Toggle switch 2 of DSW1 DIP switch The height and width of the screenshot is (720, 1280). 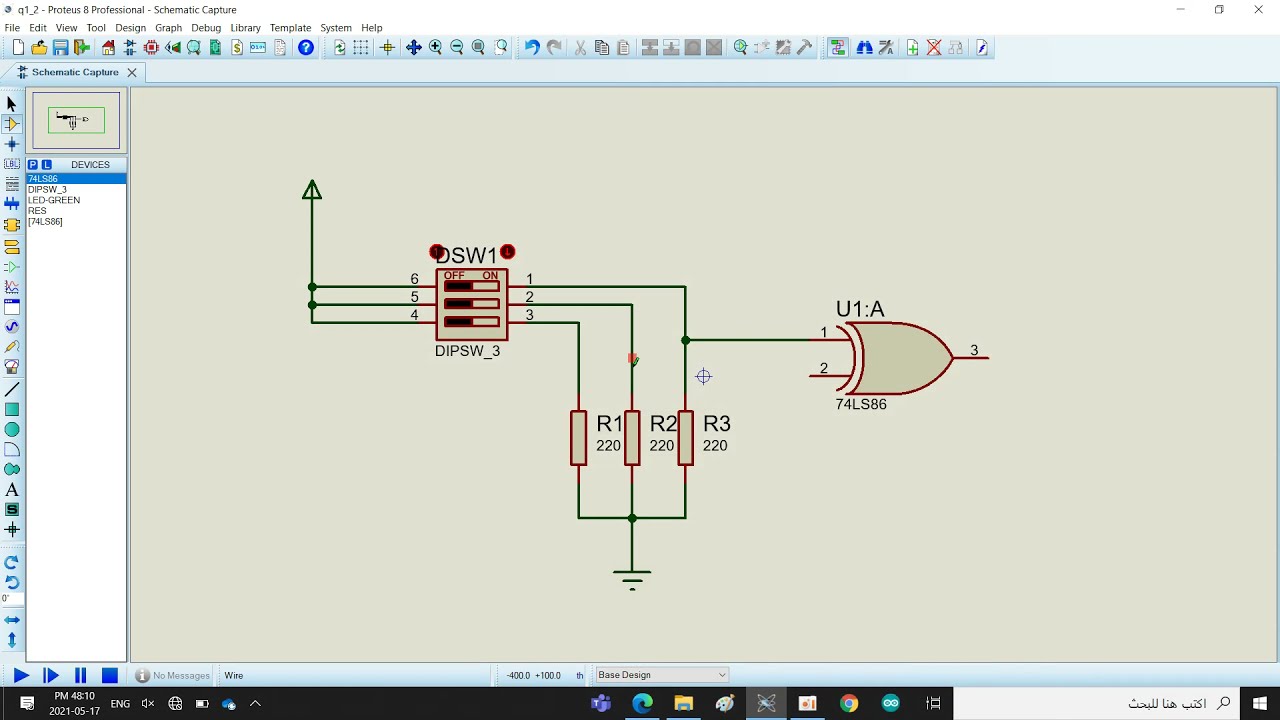[472, 304]
